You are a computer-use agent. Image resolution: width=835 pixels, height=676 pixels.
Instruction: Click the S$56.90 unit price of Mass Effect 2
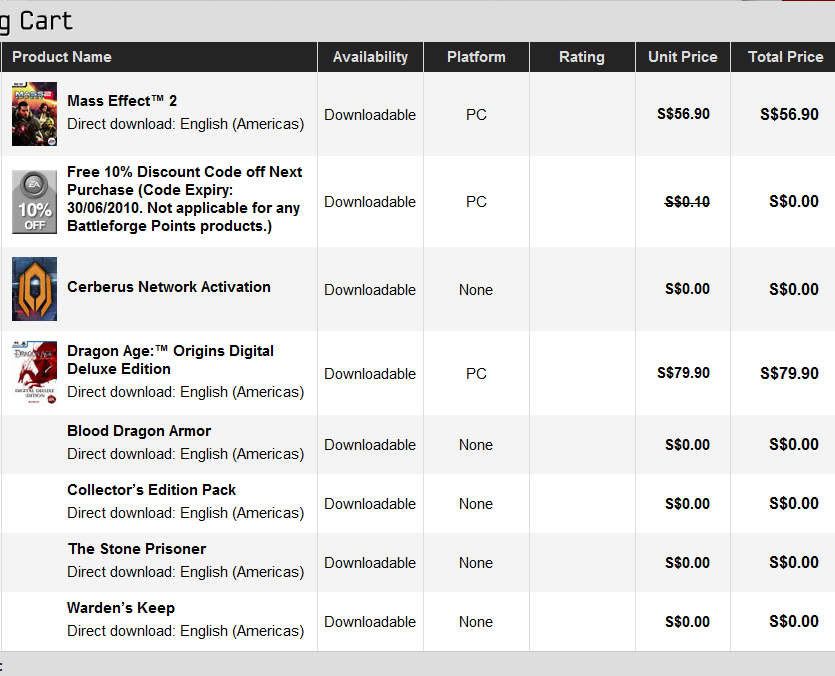pos(683,114)
